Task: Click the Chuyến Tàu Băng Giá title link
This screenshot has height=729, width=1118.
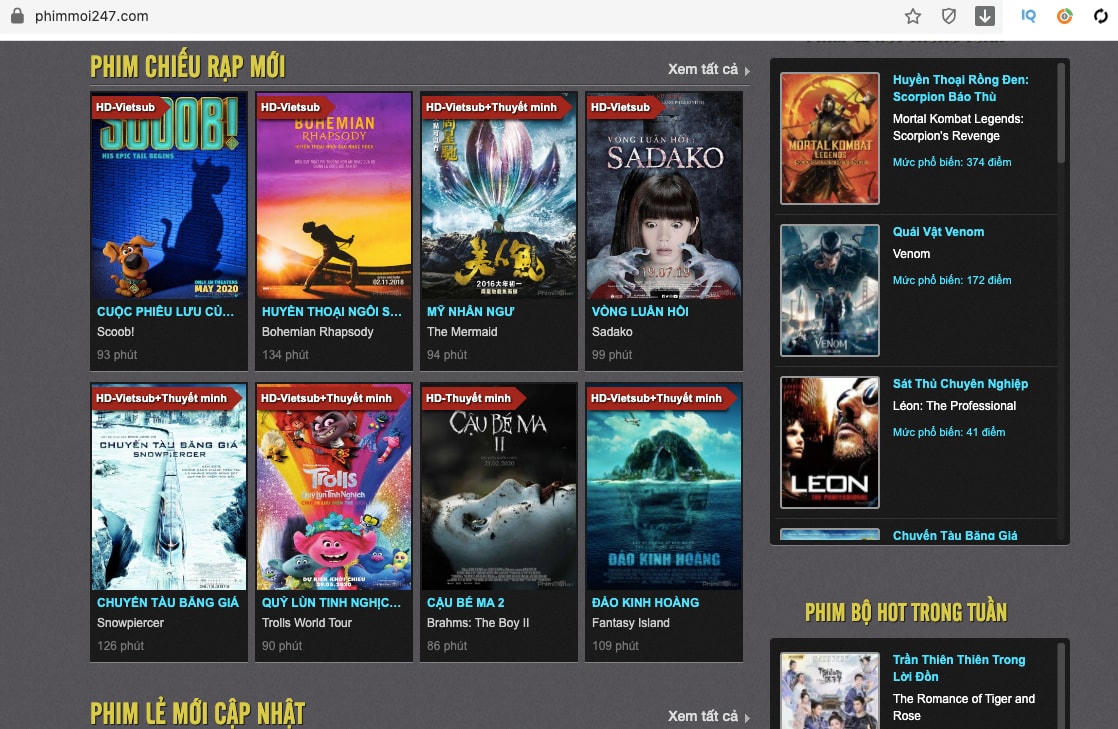Action: [168, 602]
